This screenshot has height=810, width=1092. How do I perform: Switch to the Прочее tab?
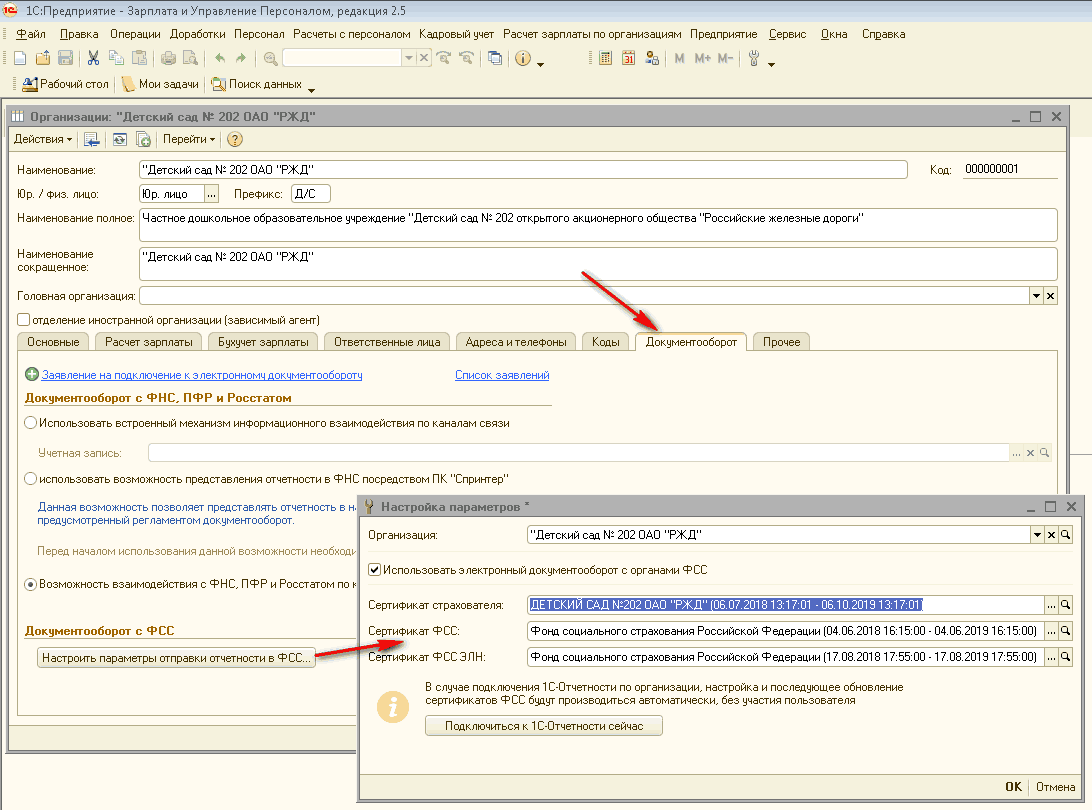coord(781,342)
